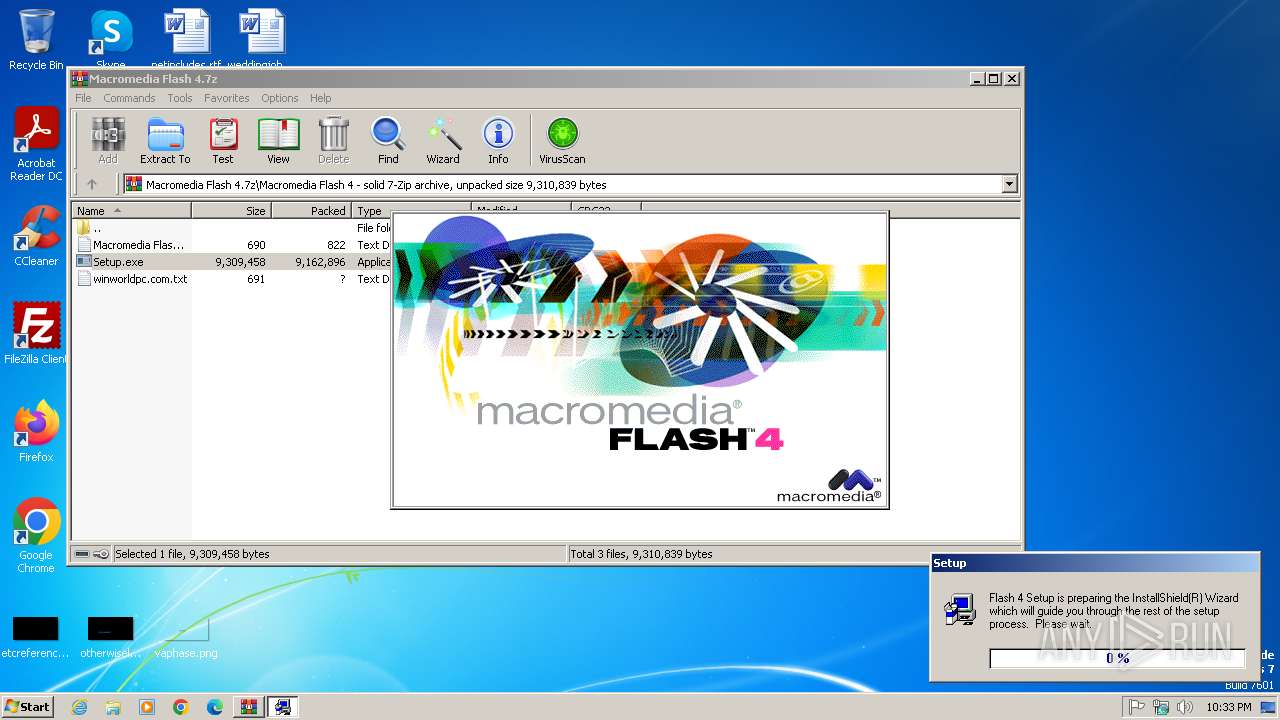Switch to Setup installer taskbar button

283,707
